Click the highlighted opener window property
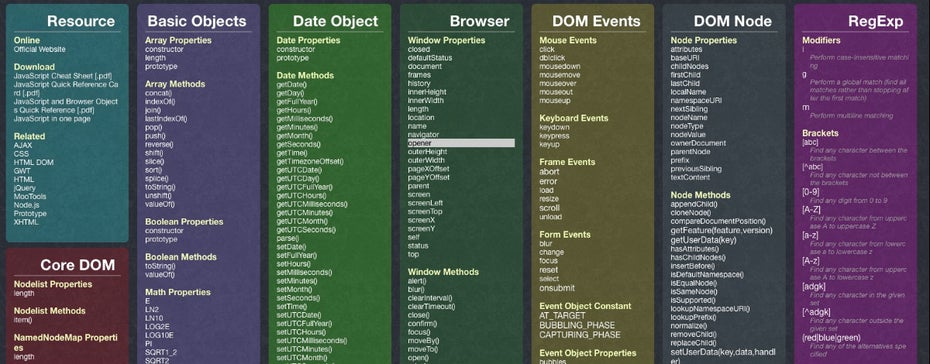Viewport: 930px width, 364px height. (x=461, y=143)
